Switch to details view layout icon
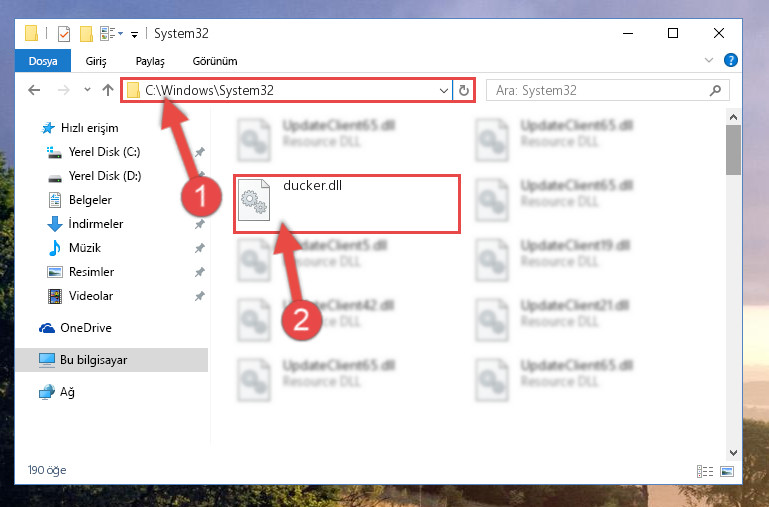 (x=705, y=471)
